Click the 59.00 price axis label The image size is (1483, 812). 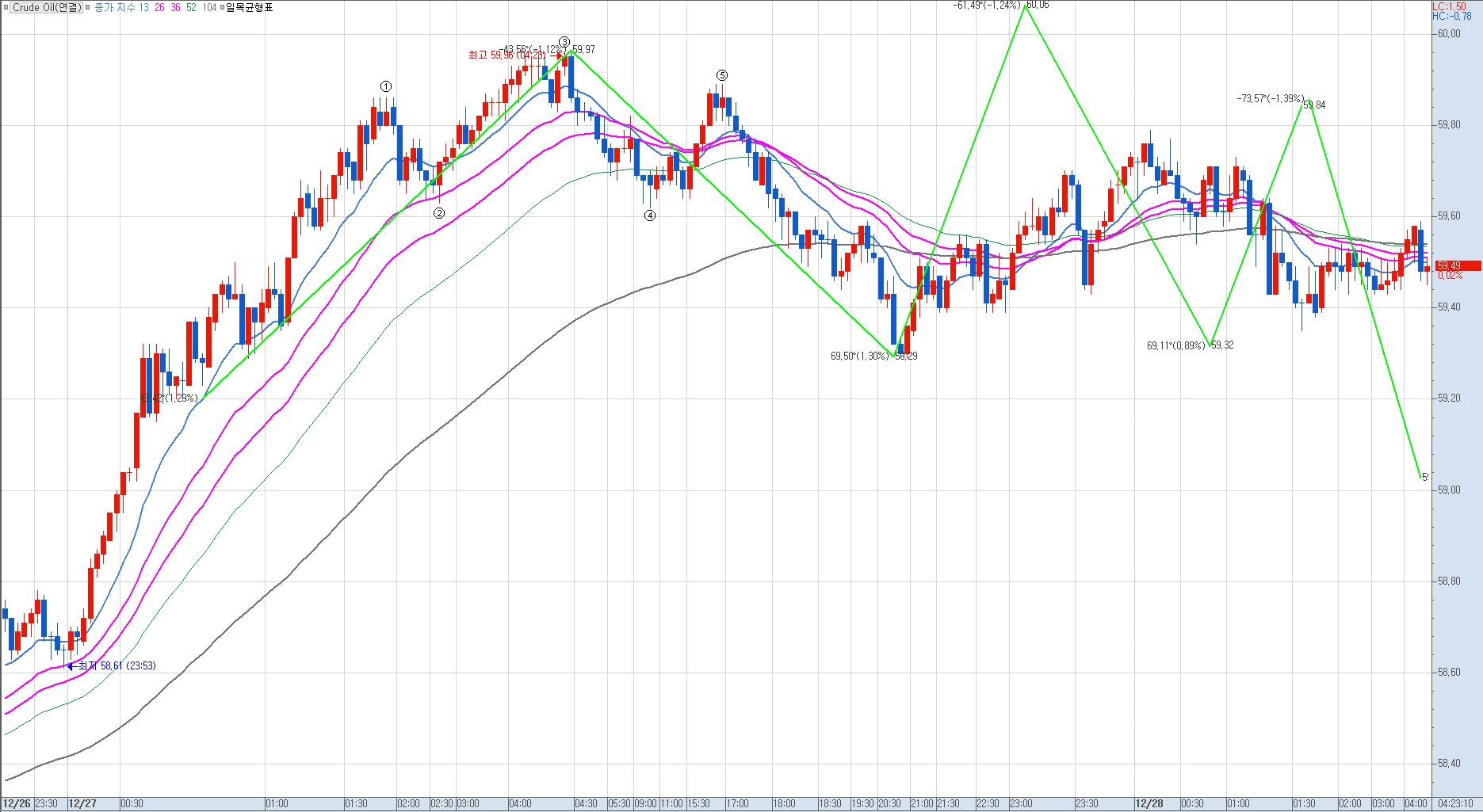tap(1449, 490)
